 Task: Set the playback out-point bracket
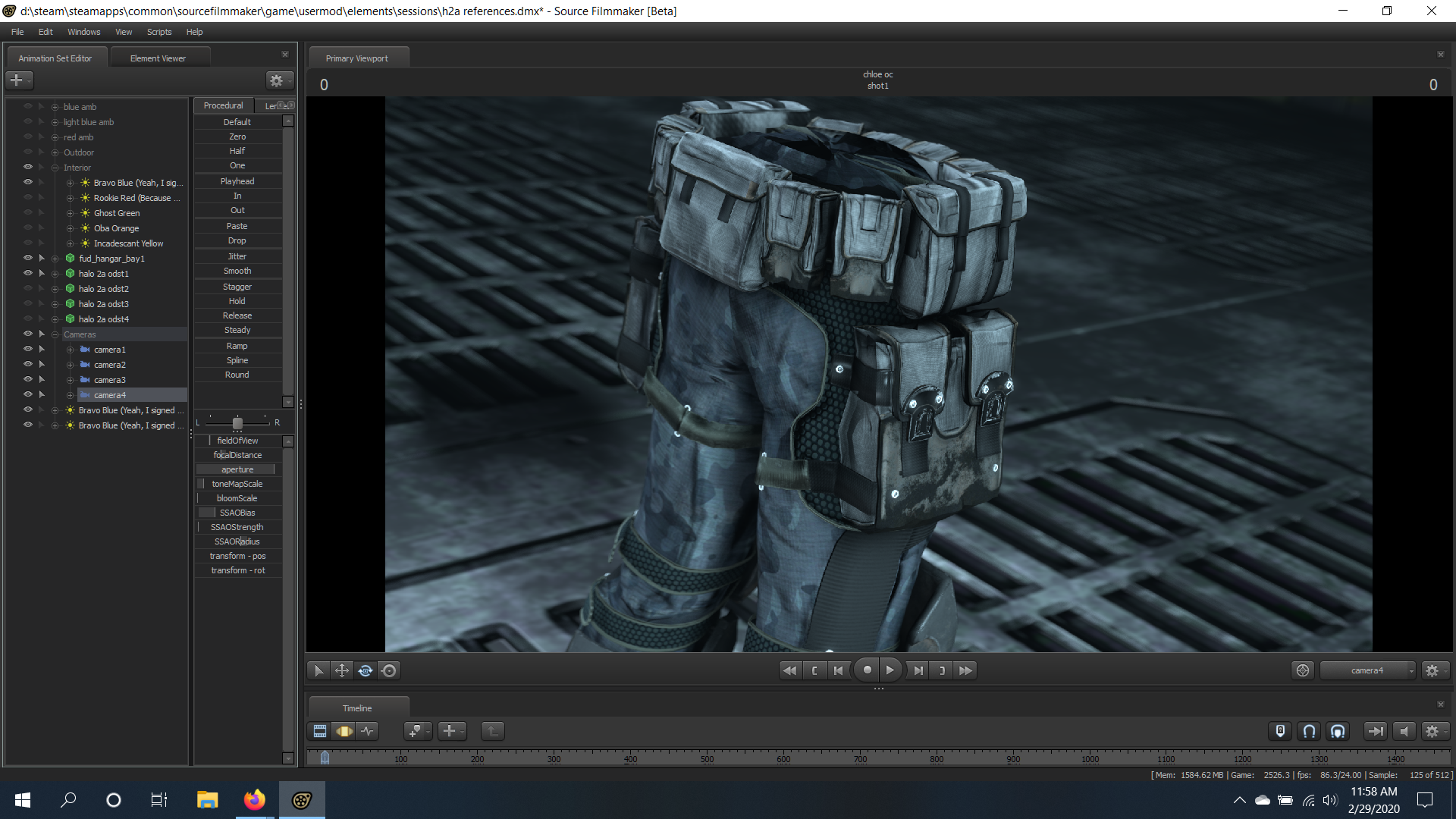tap(942, 670)
